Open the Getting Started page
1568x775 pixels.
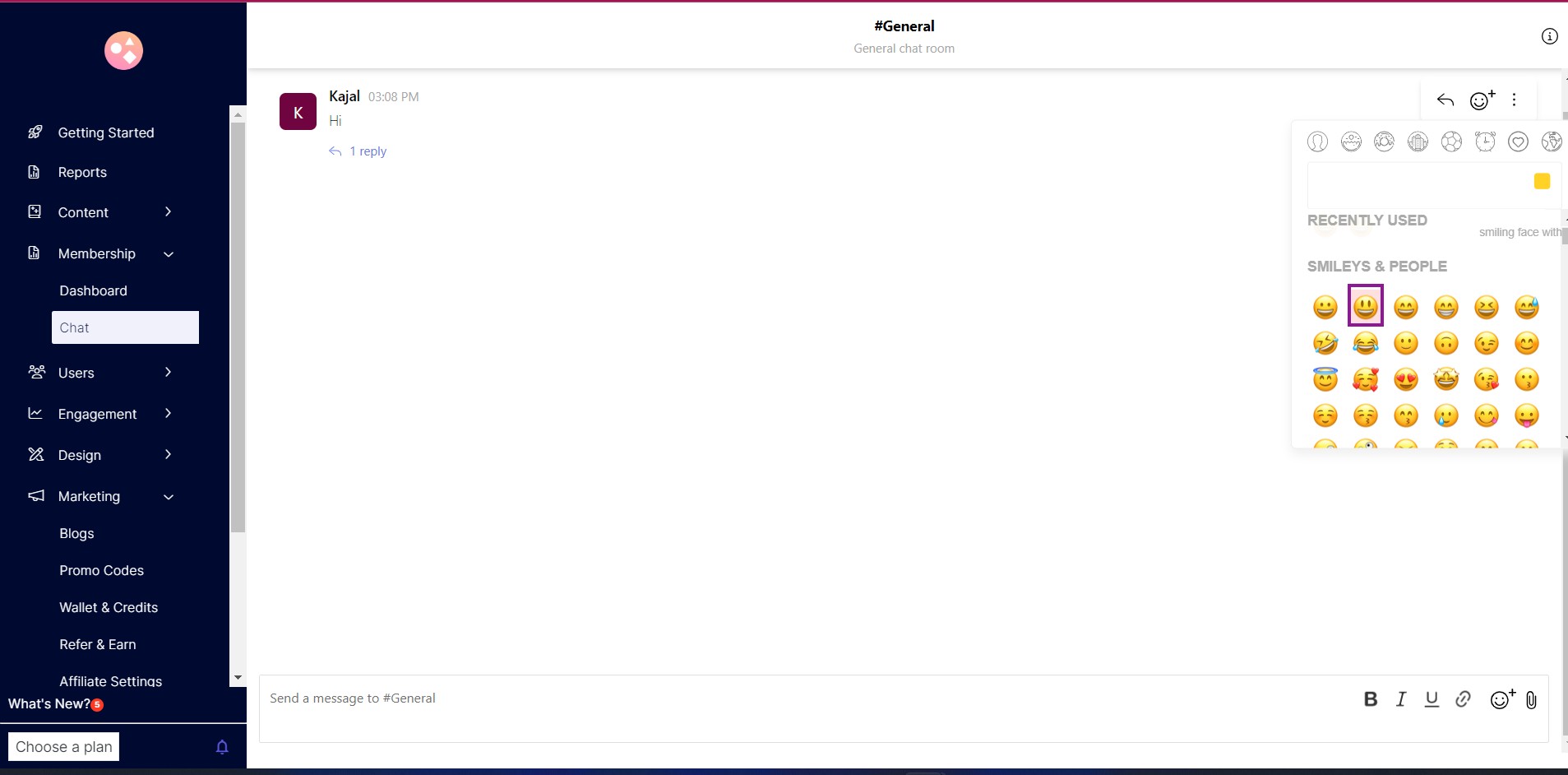106,132
